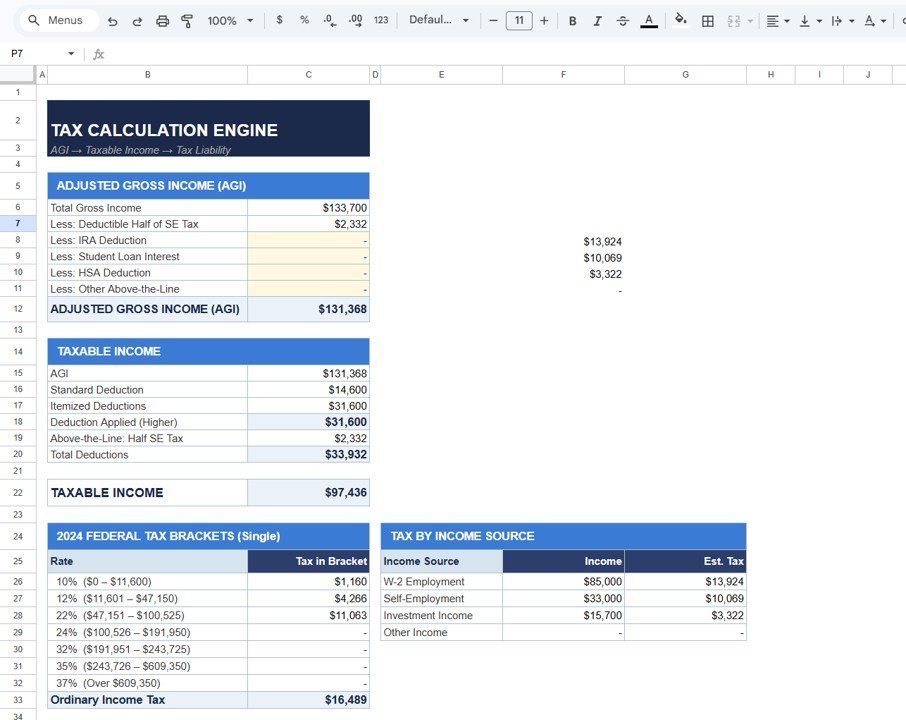Open the Fill color picker
The width and height of the screenshot is (906, 720).
680,19
